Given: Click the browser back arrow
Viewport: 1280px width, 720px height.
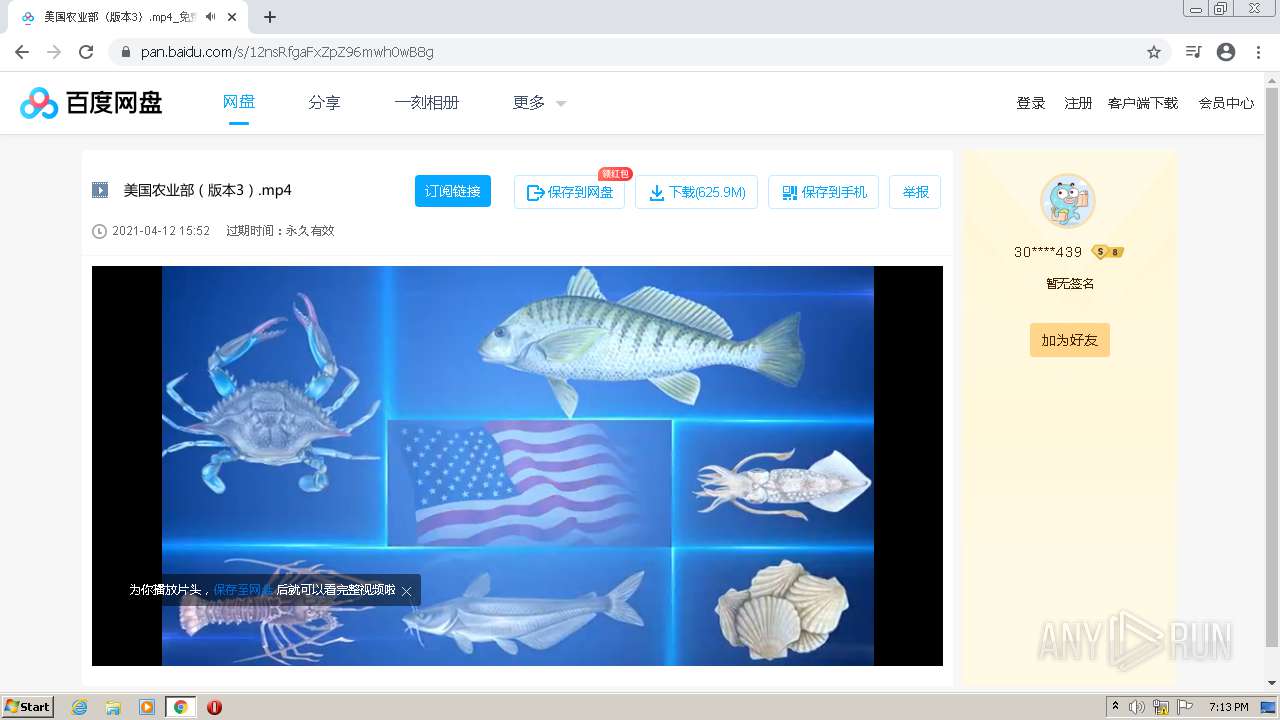Looking at the screenshot, I should [22, 52].
